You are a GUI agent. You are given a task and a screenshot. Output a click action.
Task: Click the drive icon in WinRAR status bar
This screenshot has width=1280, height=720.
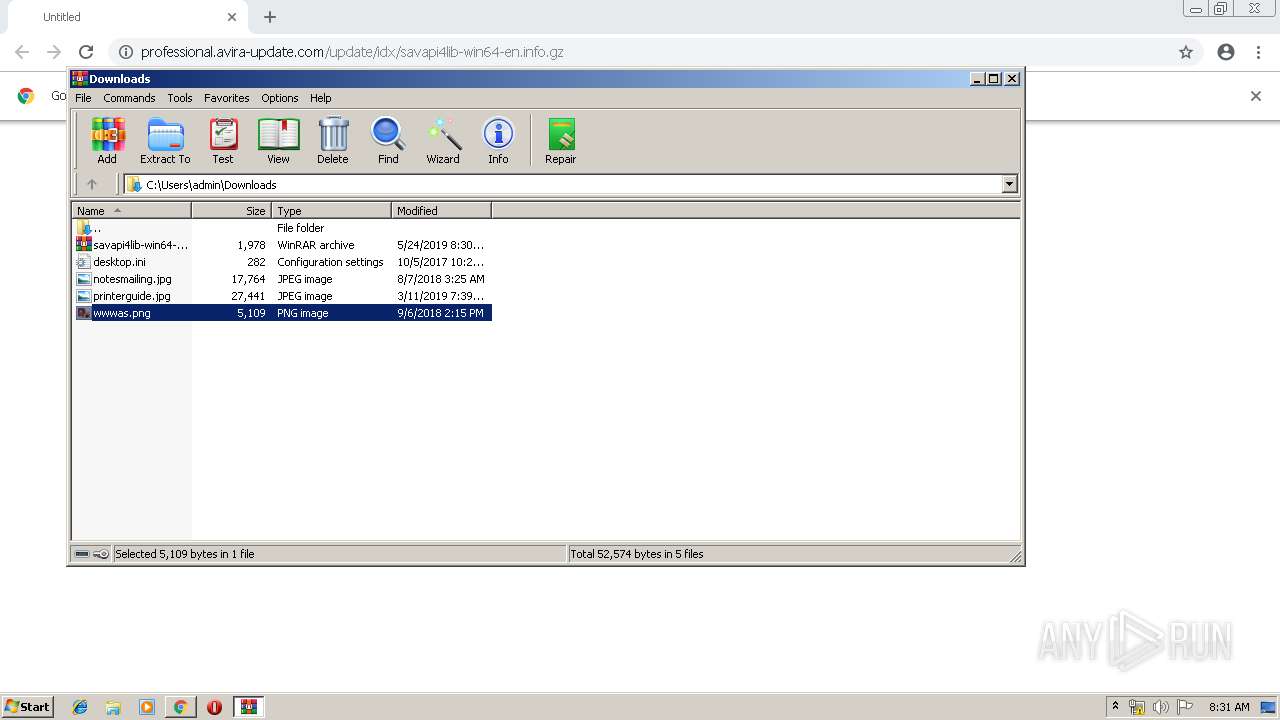(x=82, y=554)
